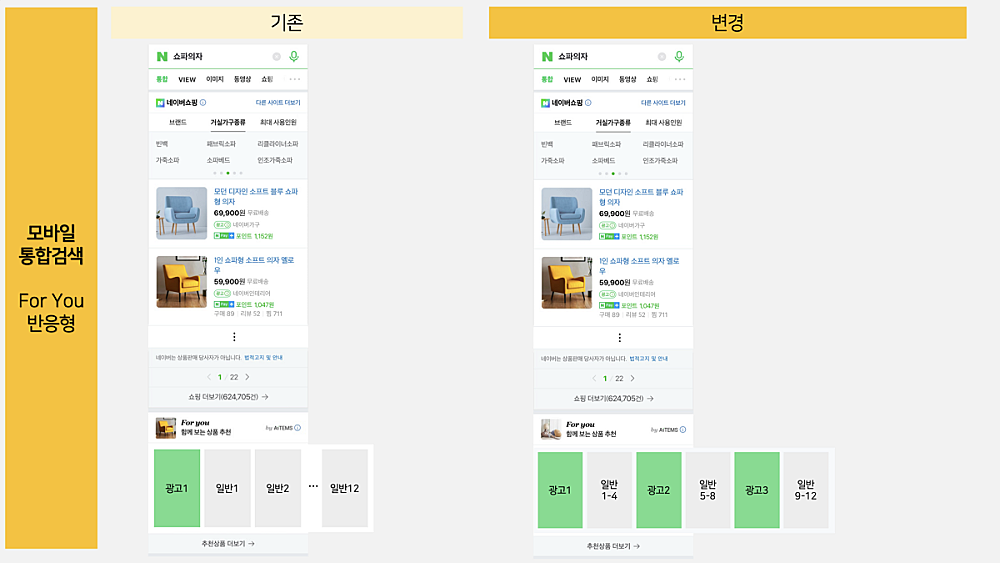Switch to the VIEW tab in 기존 mockup

(187, 80)
